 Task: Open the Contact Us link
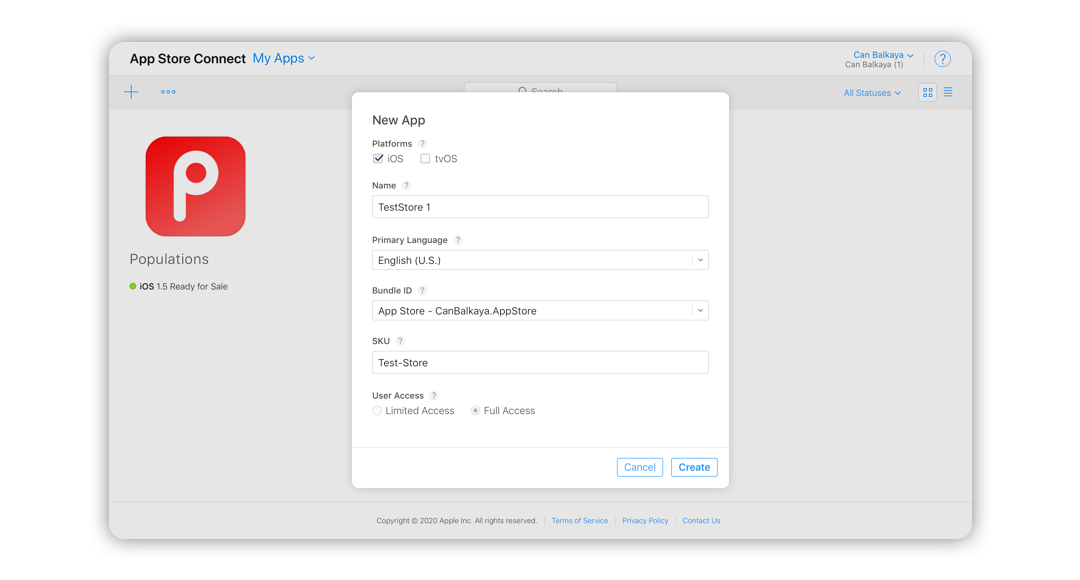(701, 521)
